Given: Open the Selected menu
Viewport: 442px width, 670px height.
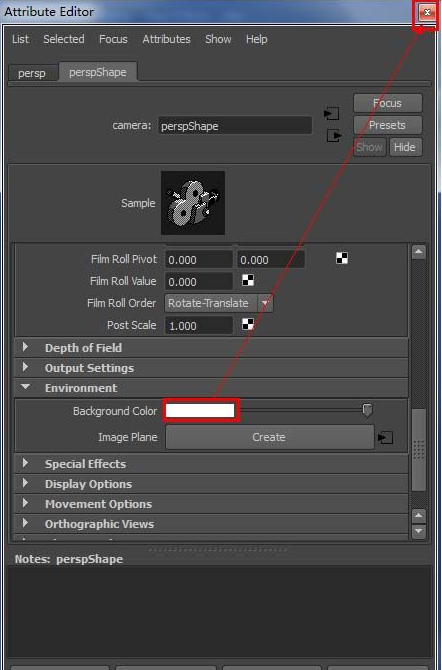Looking at the screenshot, I should [64, 39].
